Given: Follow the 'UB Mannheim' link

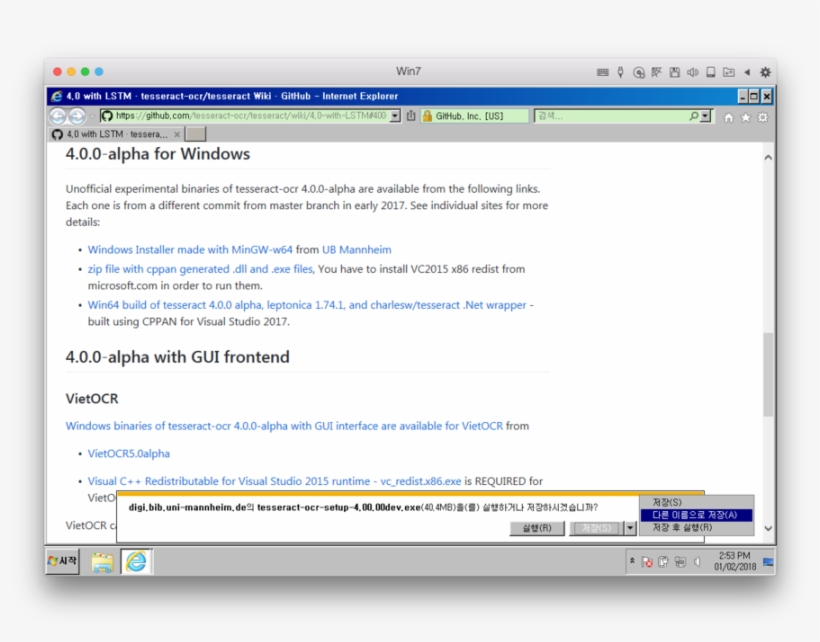Looking at the screenshot, I should coord(357,250).
